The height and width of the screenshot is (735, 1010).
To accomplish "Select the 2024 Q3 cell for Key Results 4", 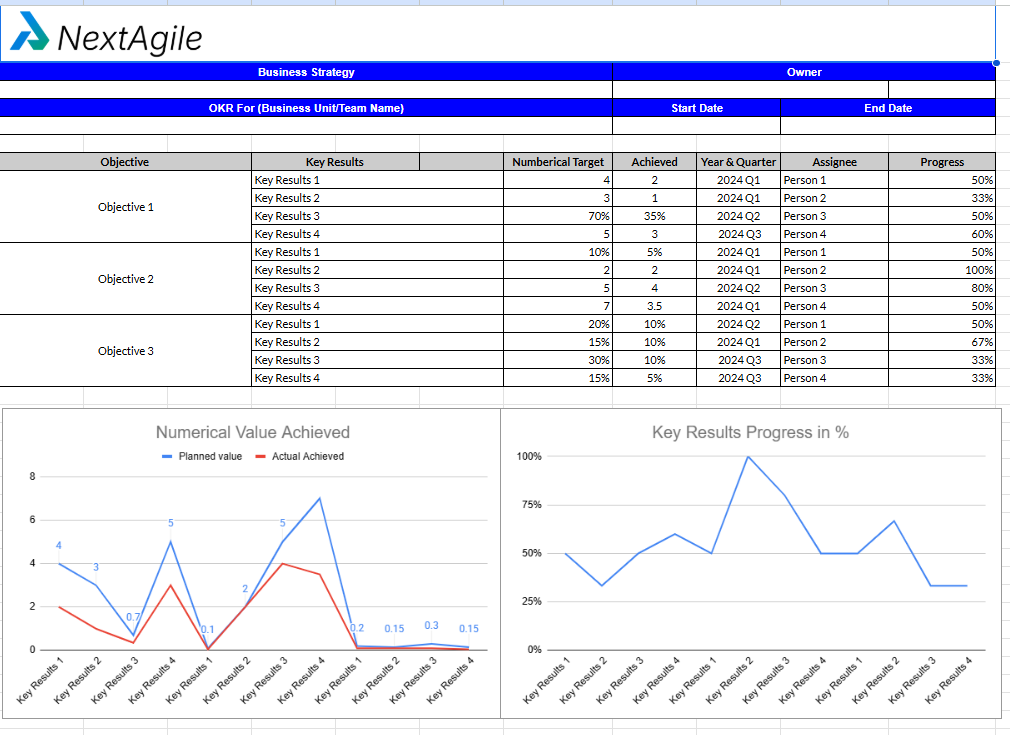I will (738, 234).
